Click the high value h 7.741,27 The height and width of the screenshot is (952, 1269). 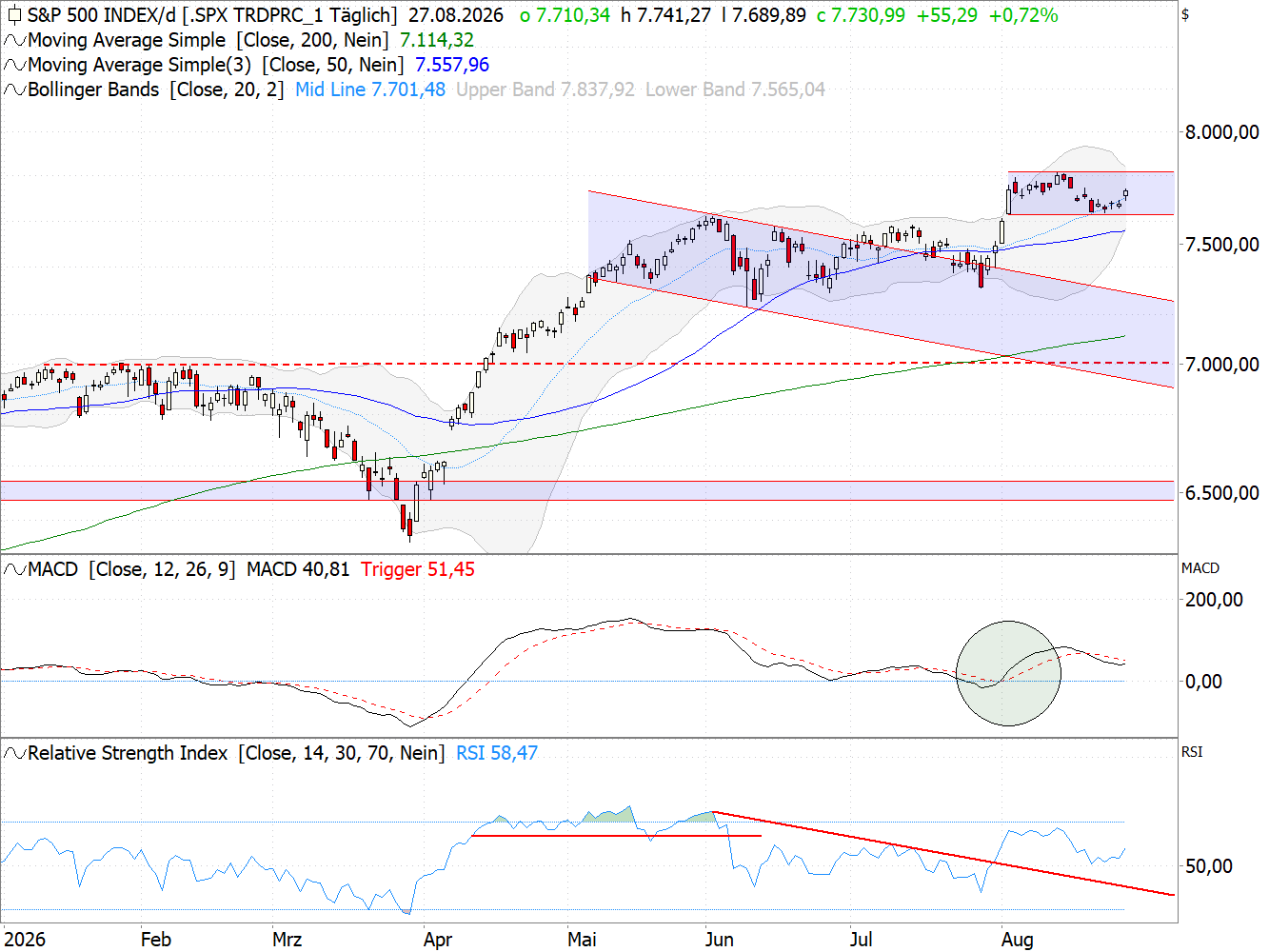click(665, 15)
